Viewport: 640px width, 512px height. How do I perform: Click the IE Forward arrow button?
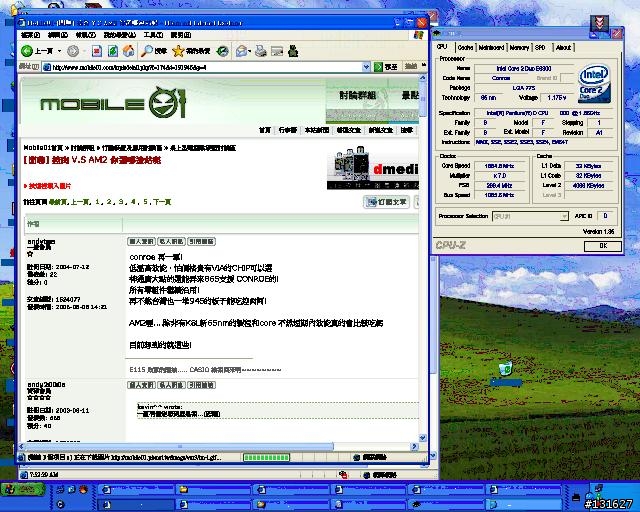tap(73, 51)
